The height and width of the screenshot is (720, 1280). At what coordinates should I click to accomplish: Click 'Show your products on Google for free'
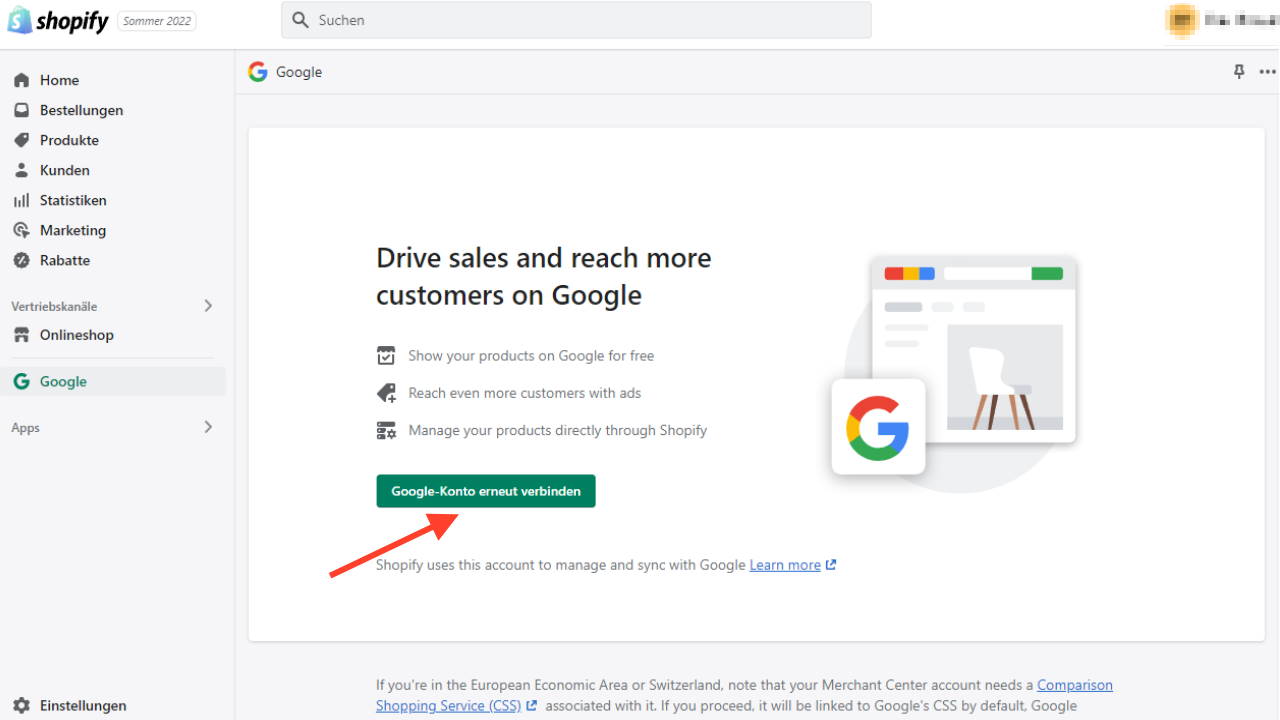click(x=531, y=355)
